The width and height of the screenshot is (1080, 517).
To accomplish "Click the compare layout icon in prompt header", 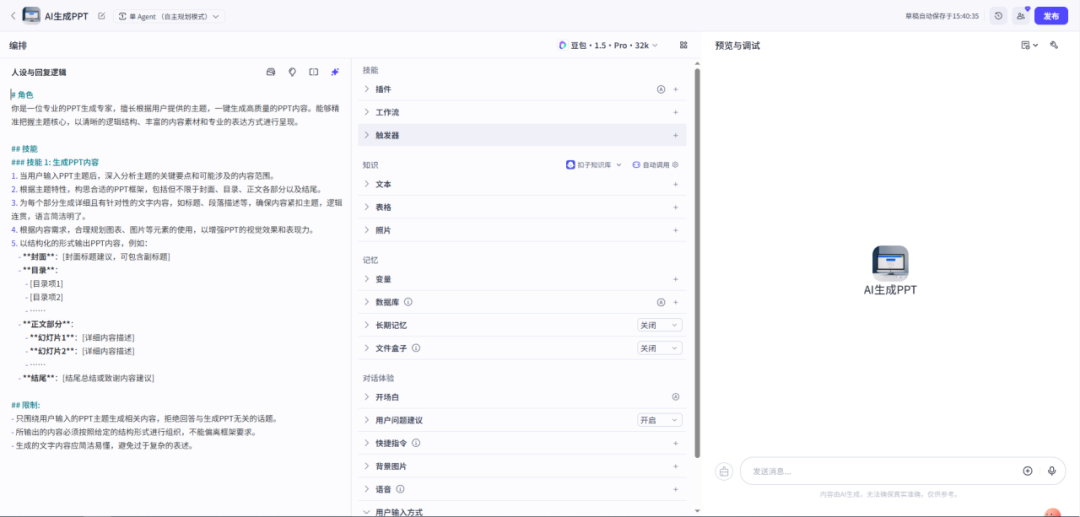I will pos(313,72).
